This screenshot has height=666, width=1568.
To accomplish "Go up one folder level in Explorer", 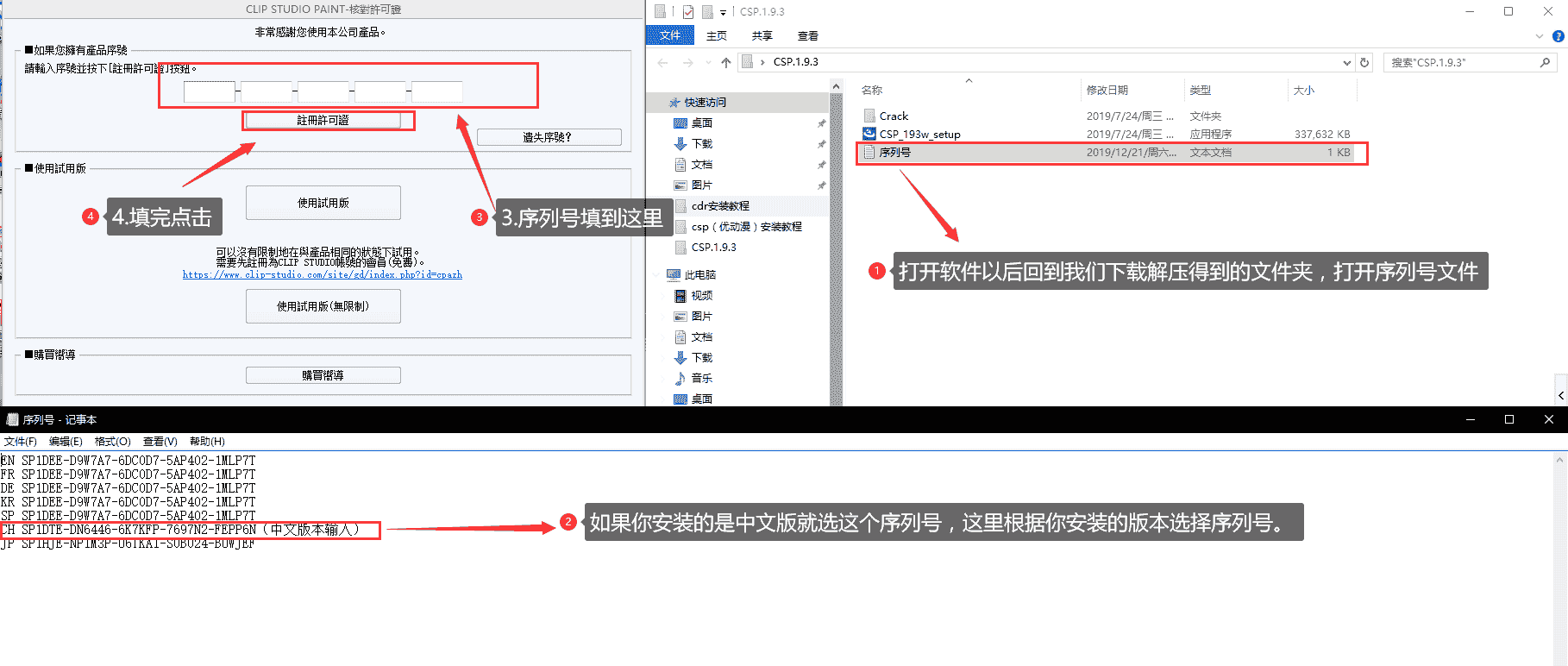I will point(725,62).
